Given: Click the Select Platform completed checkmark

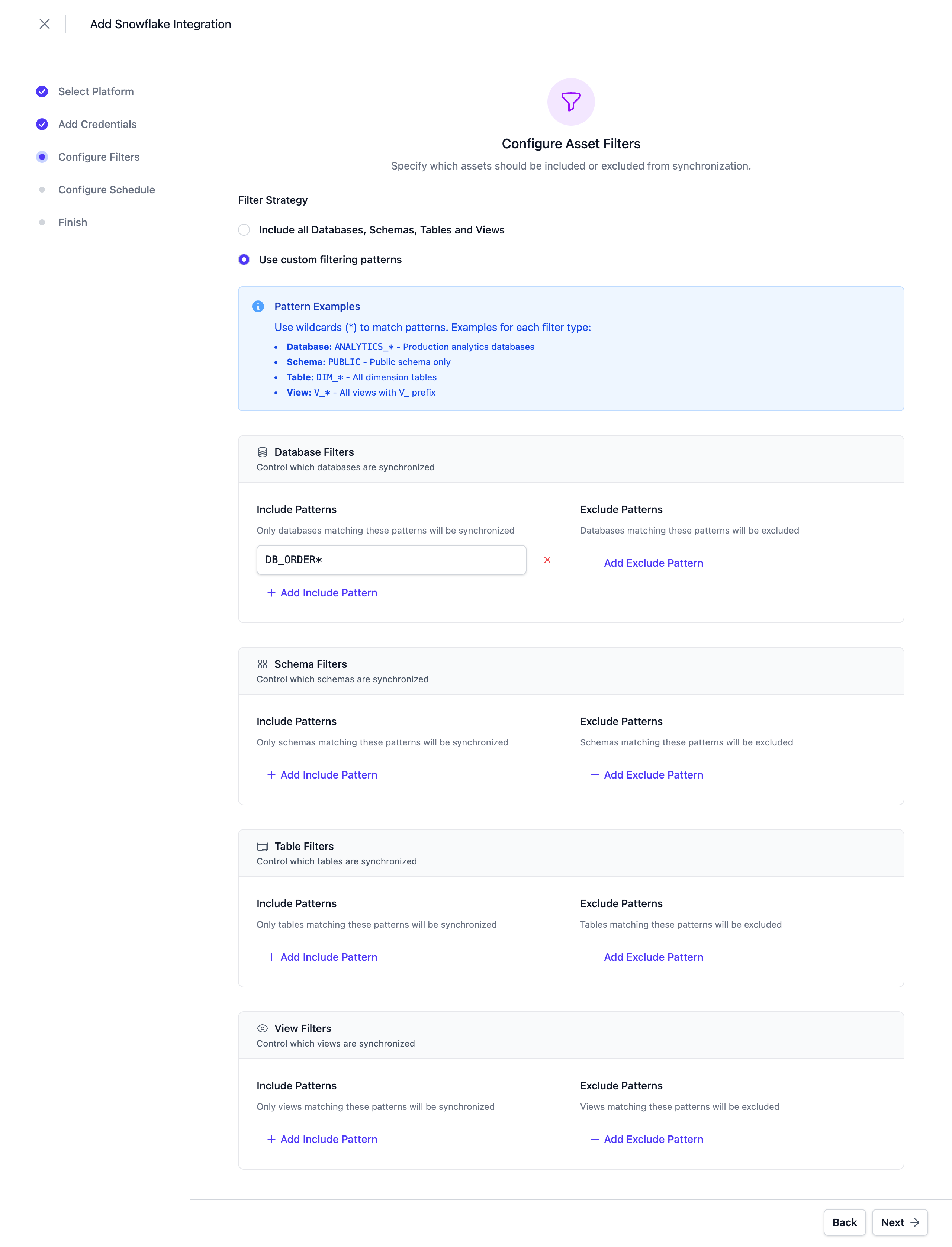Looking at the screenshot, I should (42, 92).
